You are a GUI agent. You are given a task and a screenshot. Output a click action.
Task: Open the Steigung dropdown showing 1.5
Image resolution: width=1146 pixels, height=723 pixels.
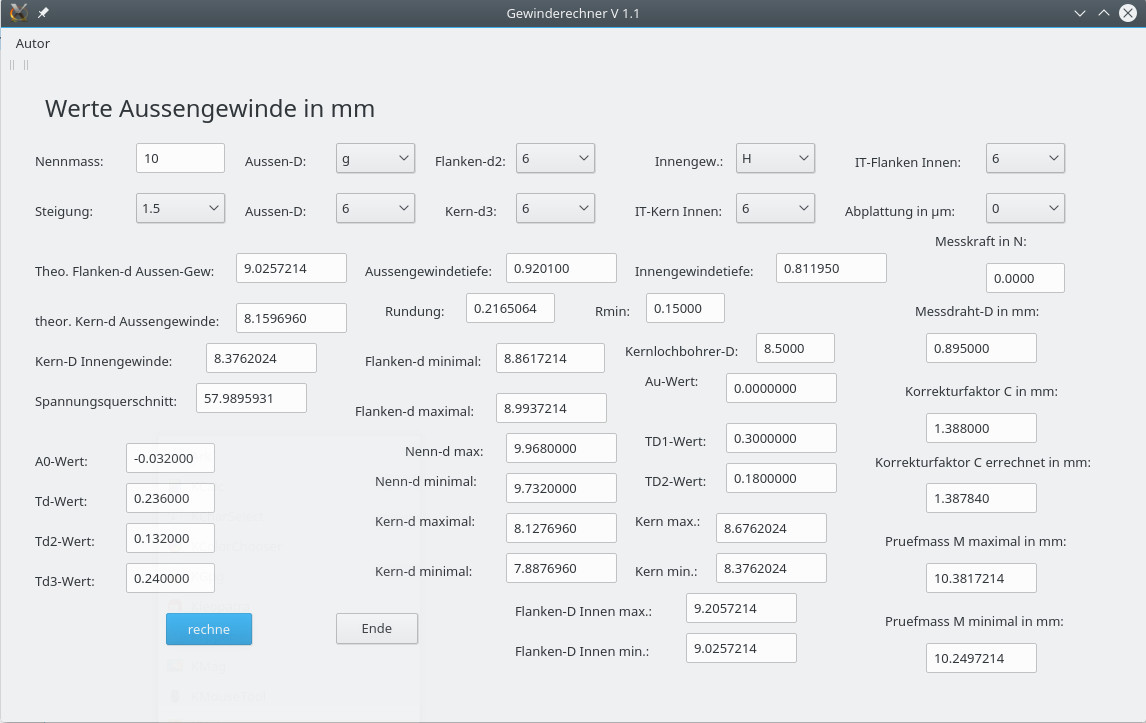[x=181, y=208]
